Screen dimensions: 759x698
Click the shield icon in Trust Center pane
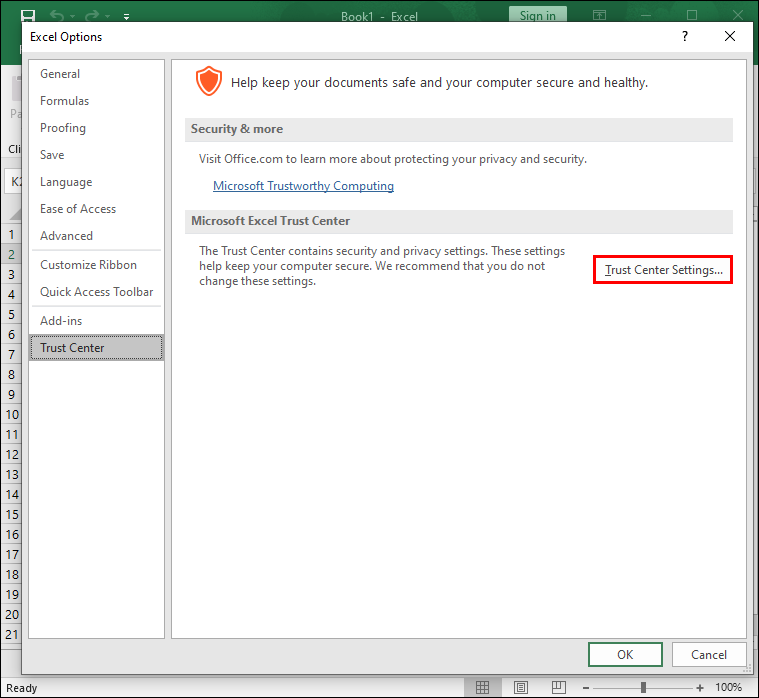pos(209,81)
